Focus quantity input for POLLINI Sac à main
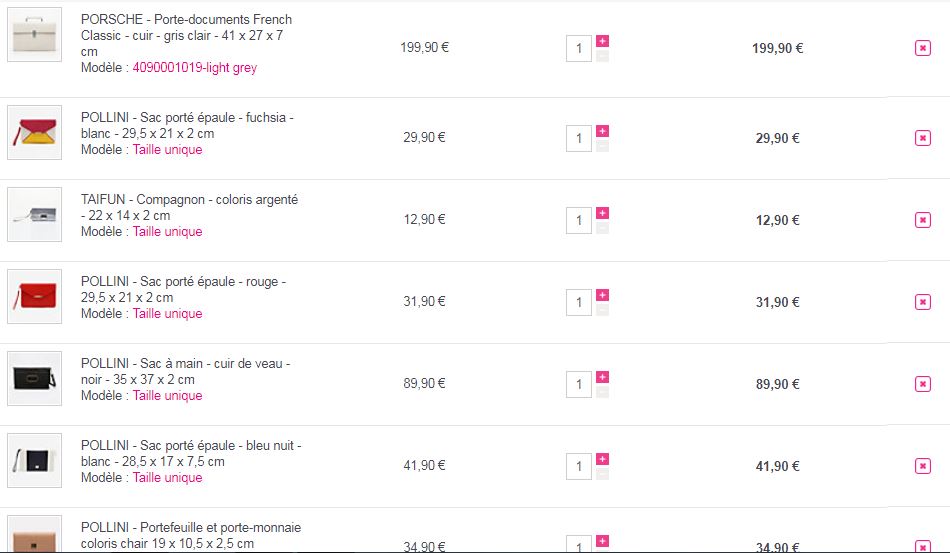 tap(579, 384)
